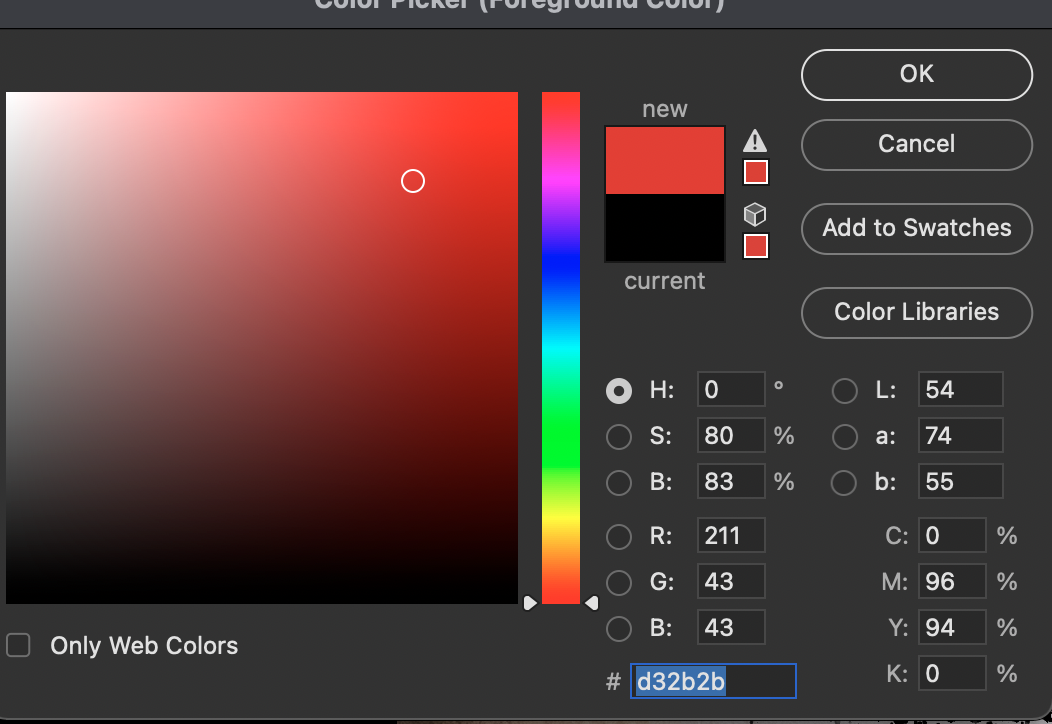The width and height of the screenshot is (1052, 724).
Task: Click the circular color field selection marker
Action: (413, 181)
